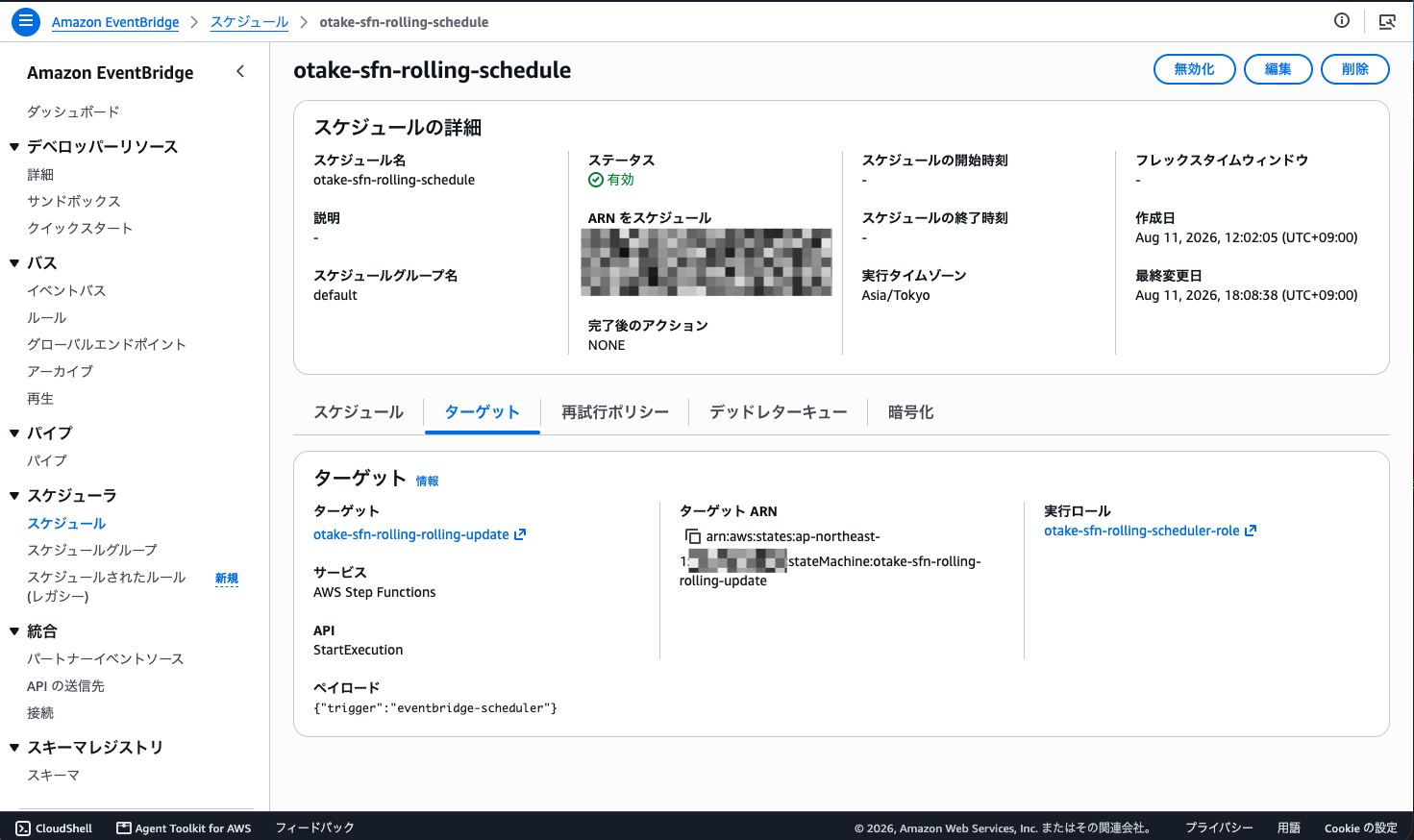Click the default schedule group value
The image size is (1414, 840).
click(335, 295)
